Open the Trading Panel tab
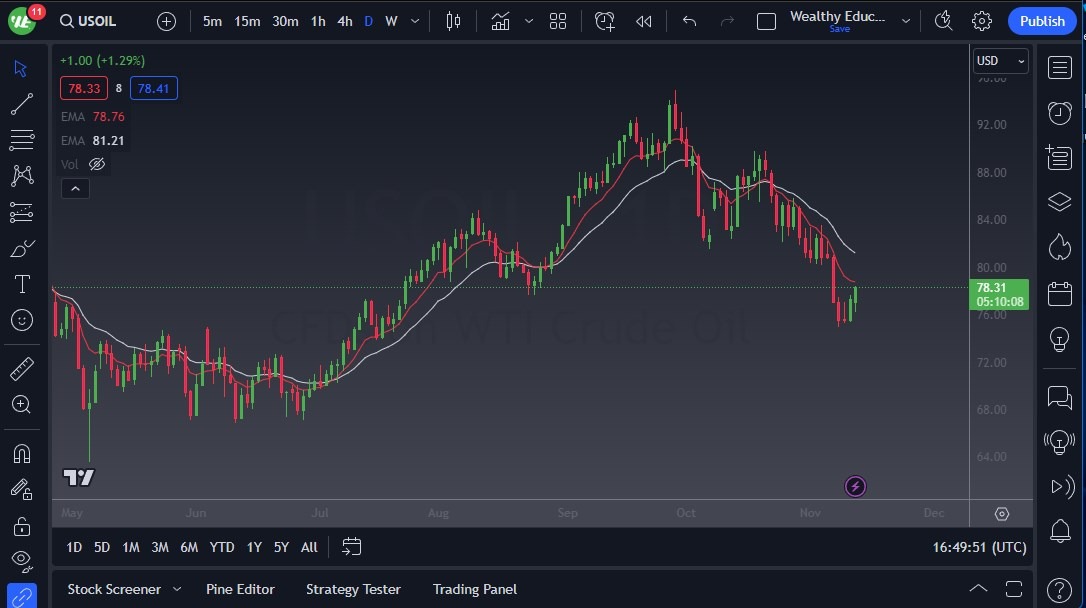 474,589
